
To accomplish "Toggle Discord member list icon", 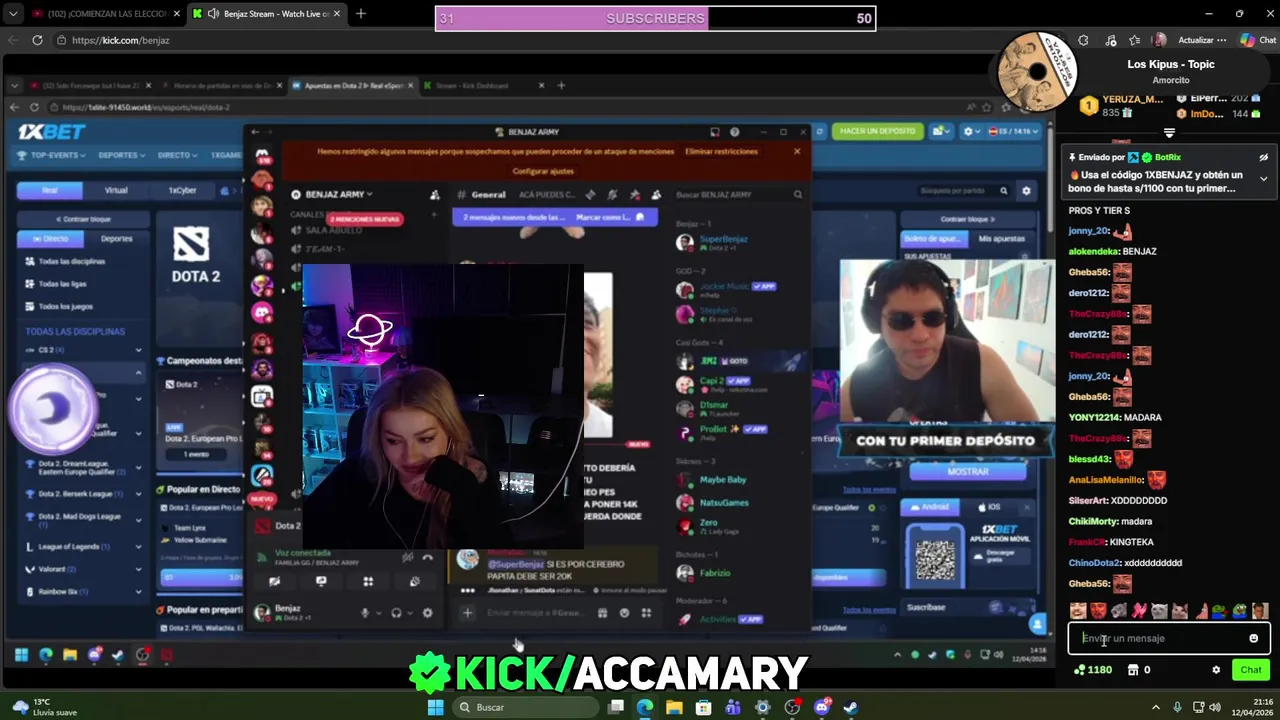I will [x=656, y=194].
